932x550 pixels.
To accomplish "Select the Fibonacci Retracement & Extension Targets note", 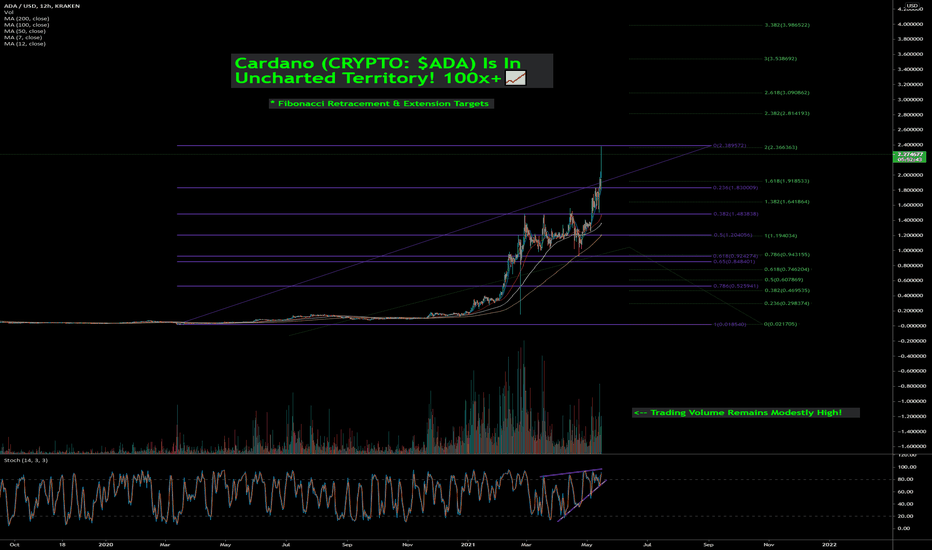I will click(381, 103).
